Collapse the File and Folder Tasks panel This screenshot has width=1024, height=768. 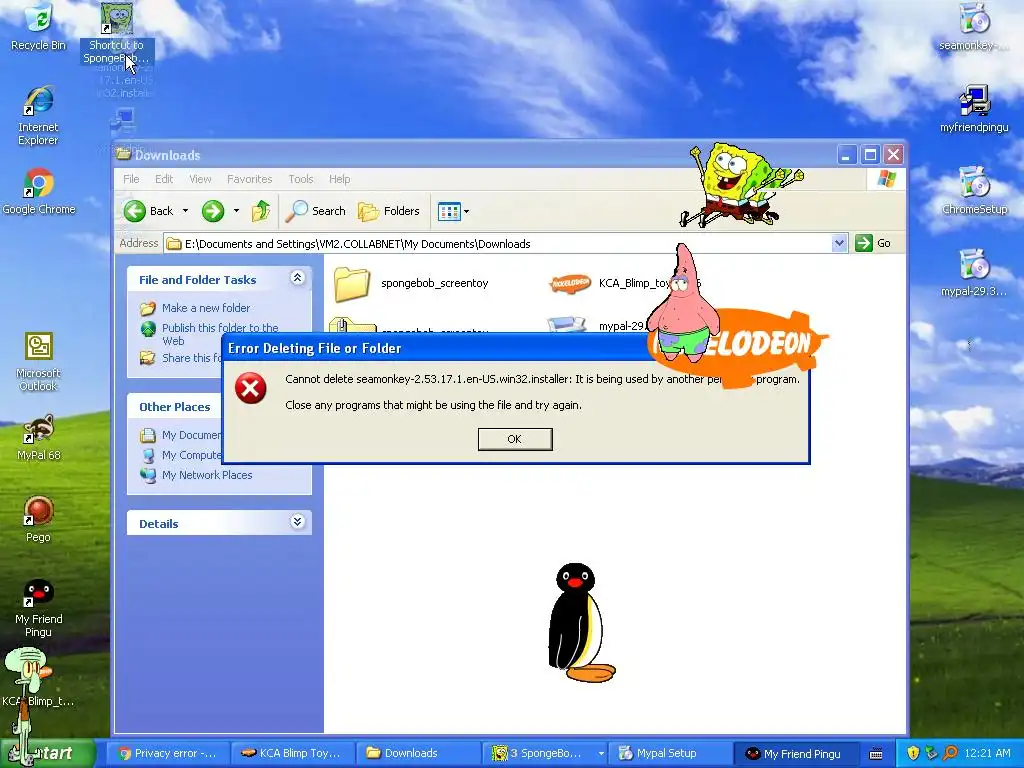(297, 278)
